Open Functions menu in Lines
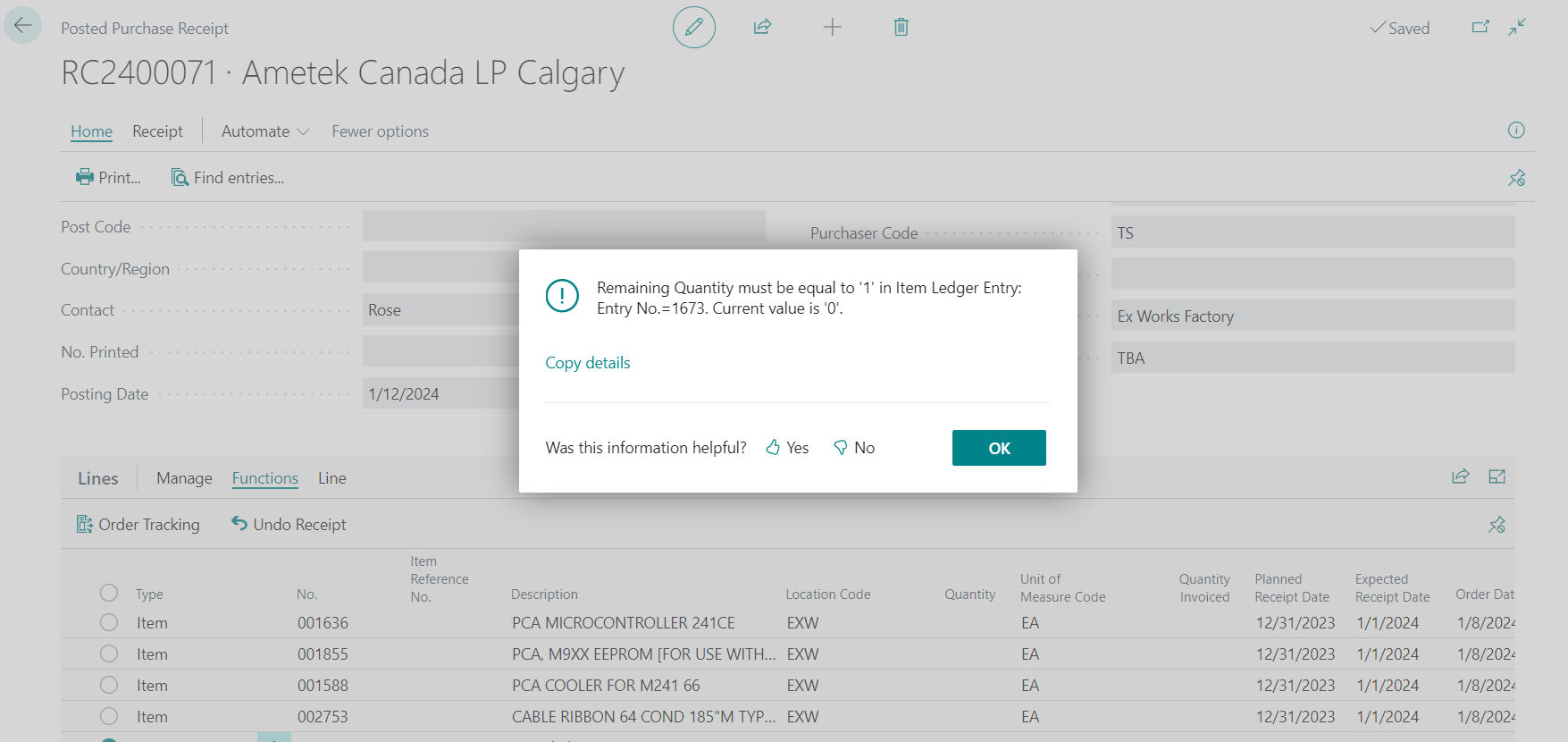Screen dimensions: 1568x742 point(265,478)
